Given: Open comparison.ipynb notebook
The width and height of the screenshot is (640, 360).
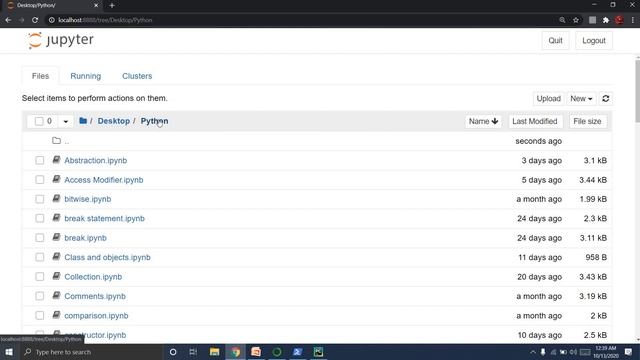Looking at the screenshot, I should [96, 316].
